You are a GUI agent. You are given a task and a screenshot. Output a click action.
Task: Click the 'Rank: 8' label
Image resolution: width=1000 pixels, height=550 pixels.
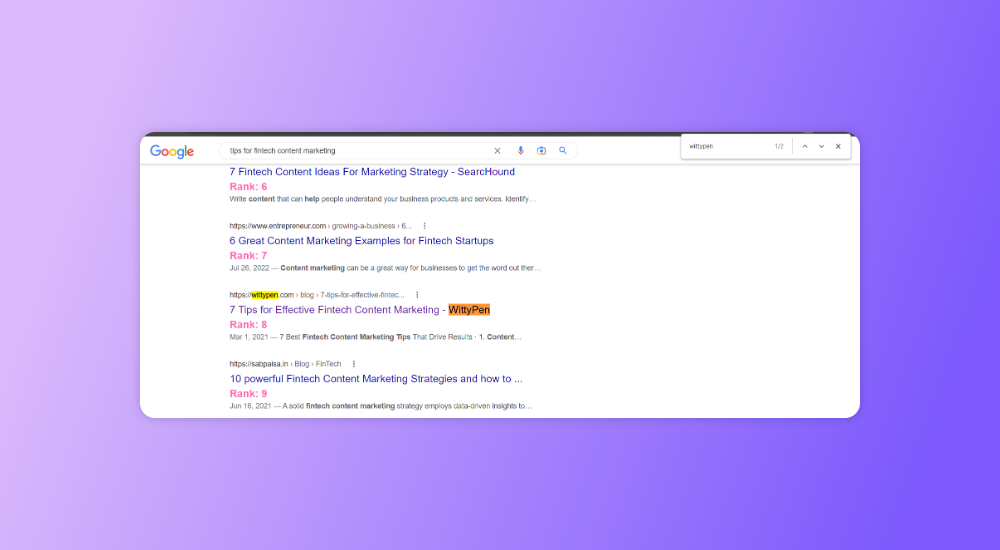248,324
